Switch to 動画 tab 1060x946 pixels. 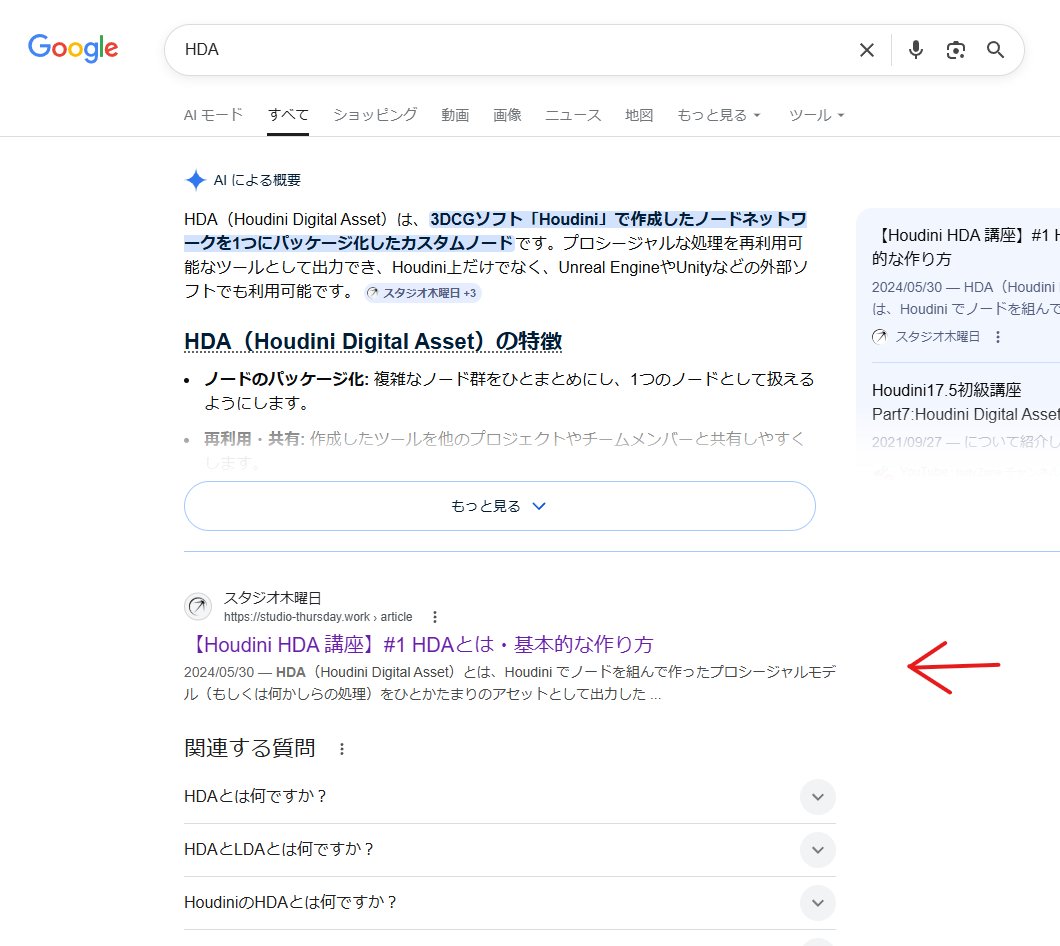[455, 115]
